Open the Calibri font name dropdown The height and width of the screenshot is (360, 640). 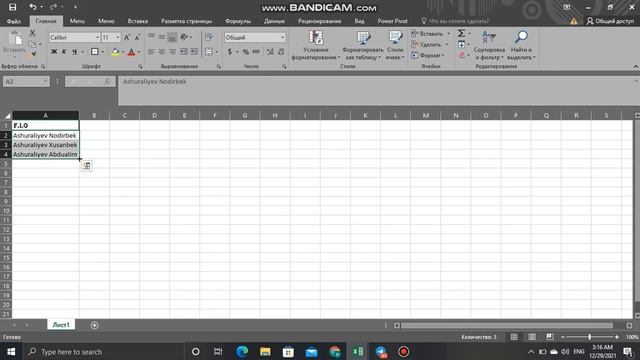coord(98,38)
